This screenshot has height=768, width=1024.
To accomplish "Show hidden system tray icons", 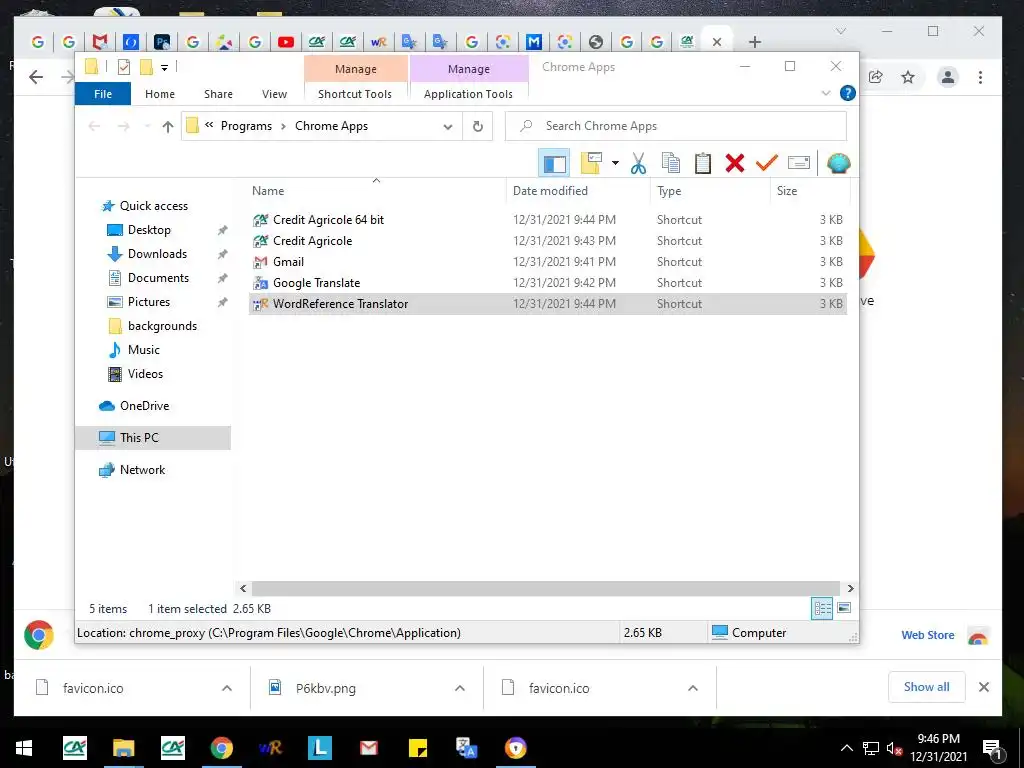I will 846,748.
